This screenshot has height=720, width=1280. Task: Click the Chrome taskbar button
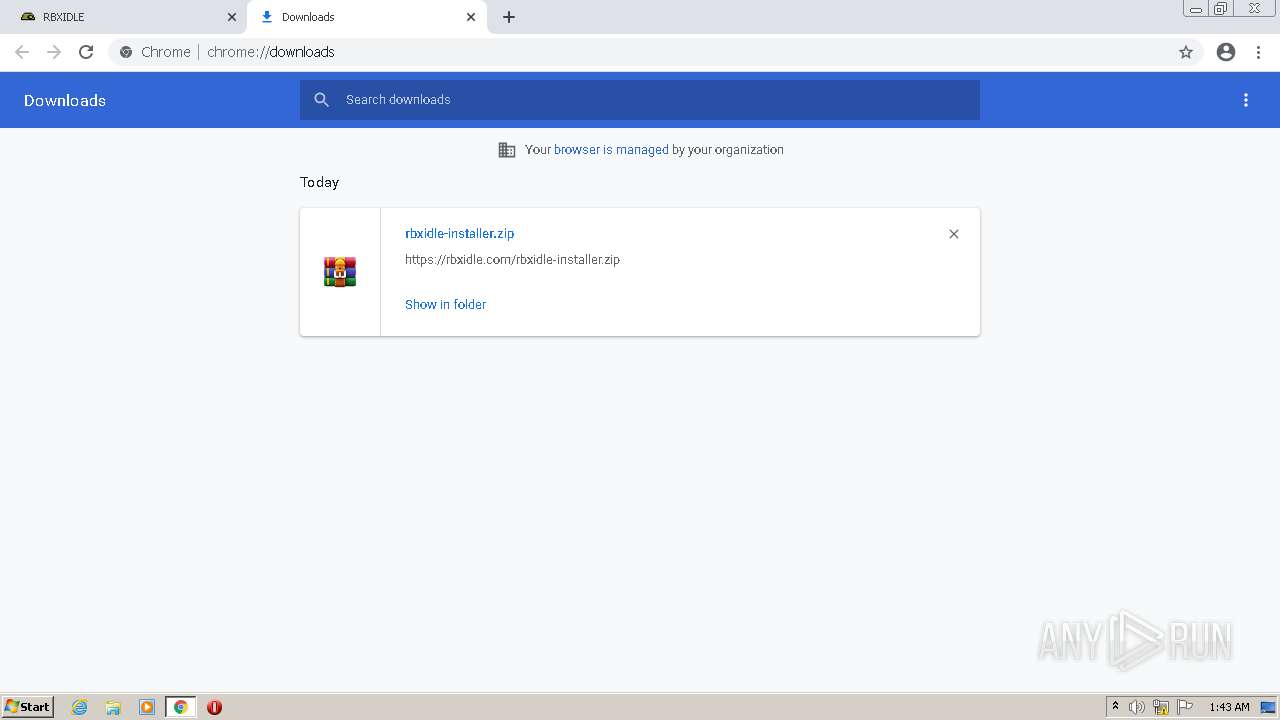[180, 707]
